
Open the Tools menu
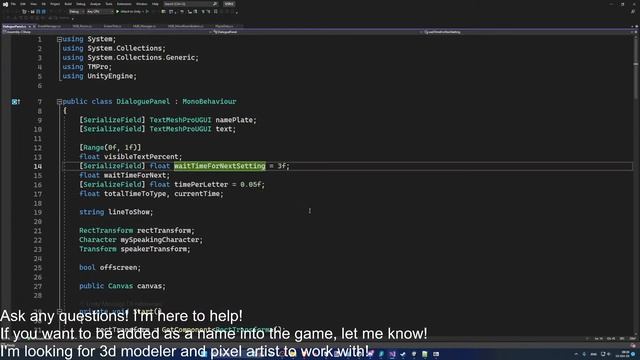[109, 4]
